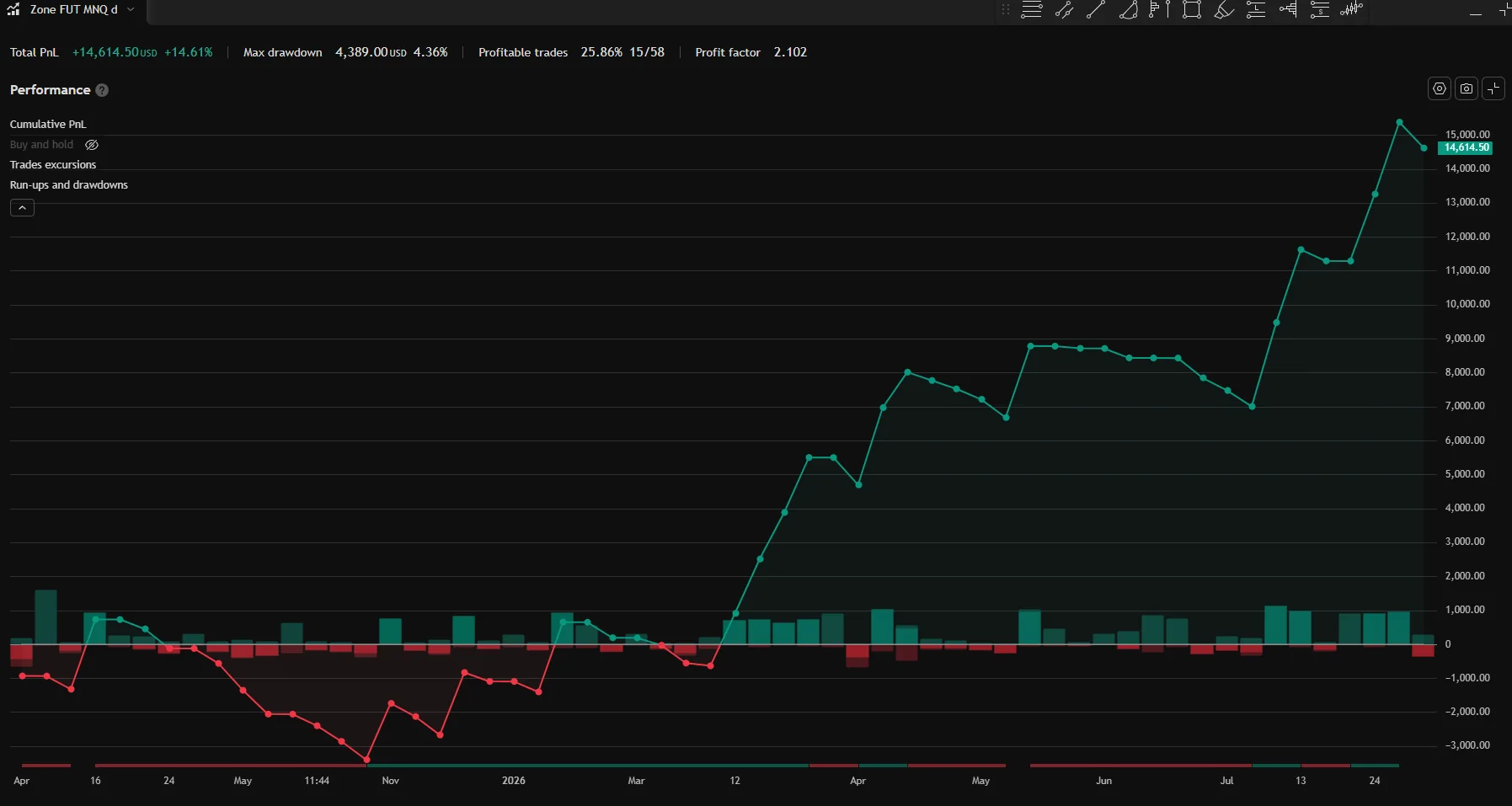The height and width of the screenshot is (806, 1512).
Task: Click the +14.61% total PnL percentage
Action: coord(189,52)
